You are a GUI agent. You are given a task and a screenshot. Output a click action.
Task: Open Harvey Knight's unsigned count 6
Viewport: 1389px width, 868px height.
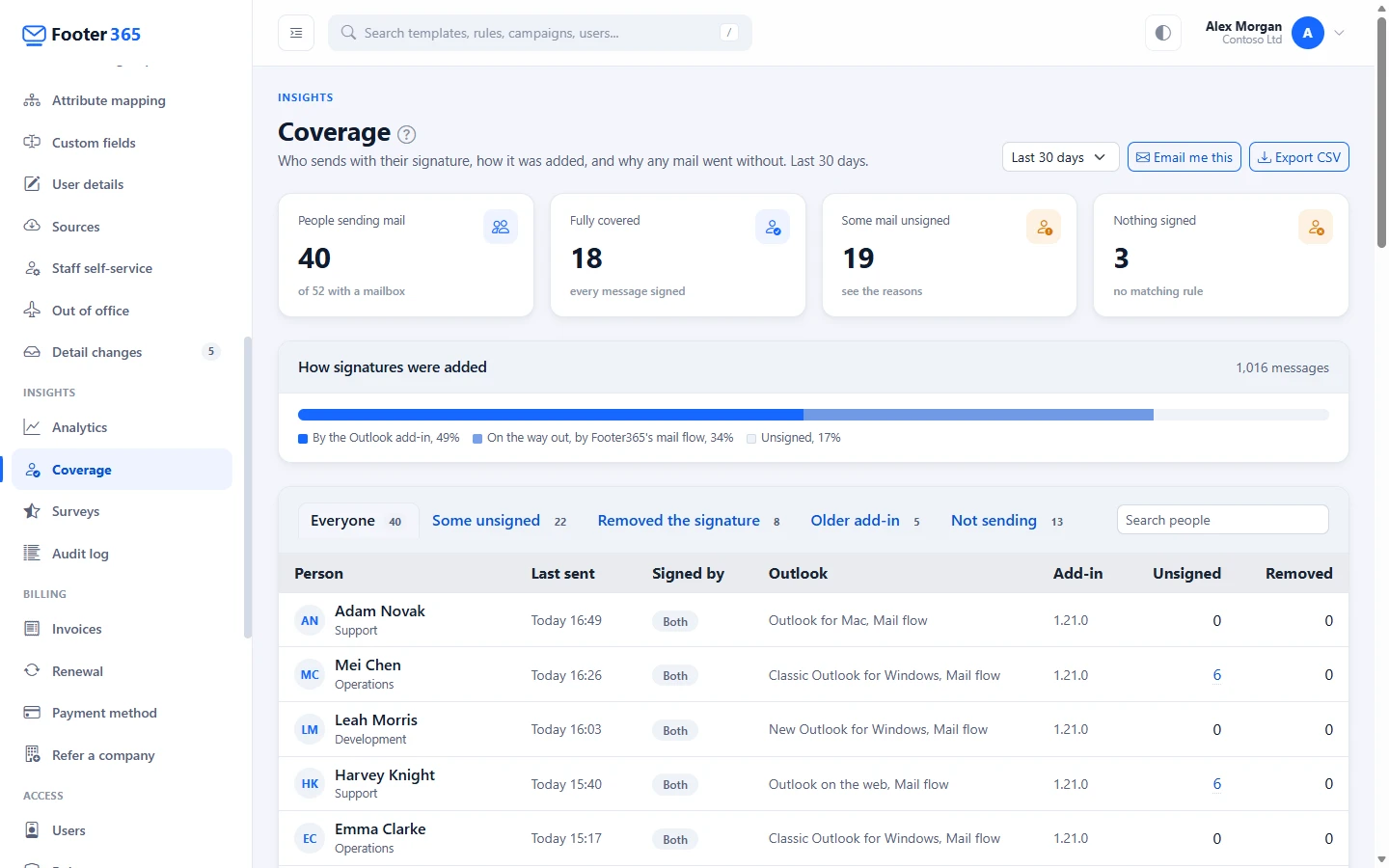tap(1217, 784)
